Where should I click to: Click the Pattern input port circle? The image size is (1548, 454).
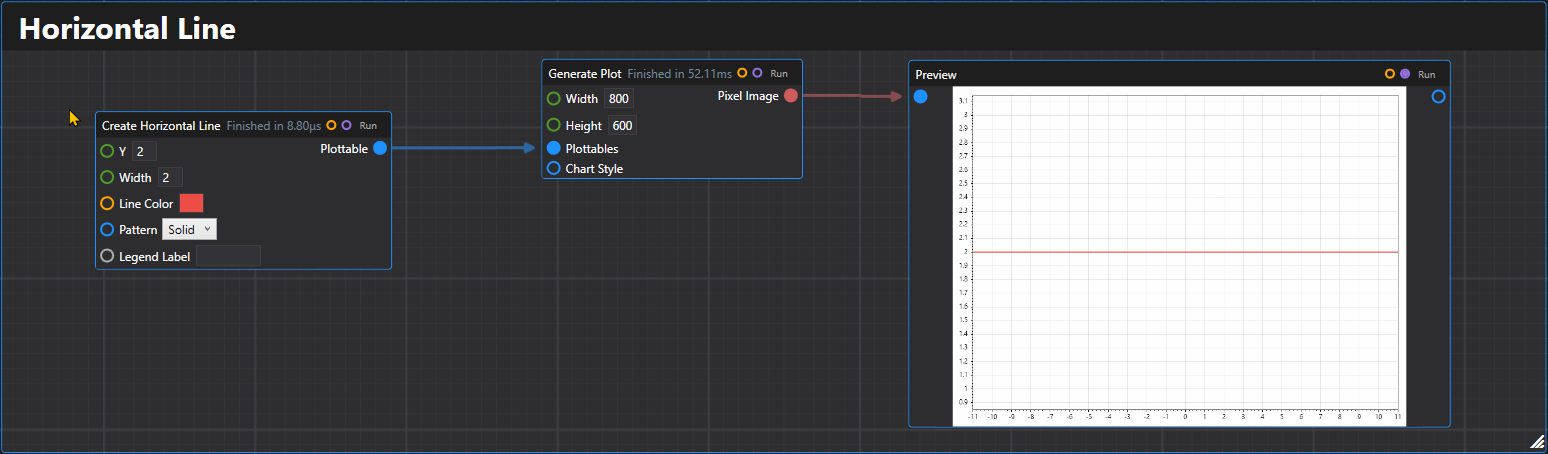pyautogui.click(x=107, y=230)
